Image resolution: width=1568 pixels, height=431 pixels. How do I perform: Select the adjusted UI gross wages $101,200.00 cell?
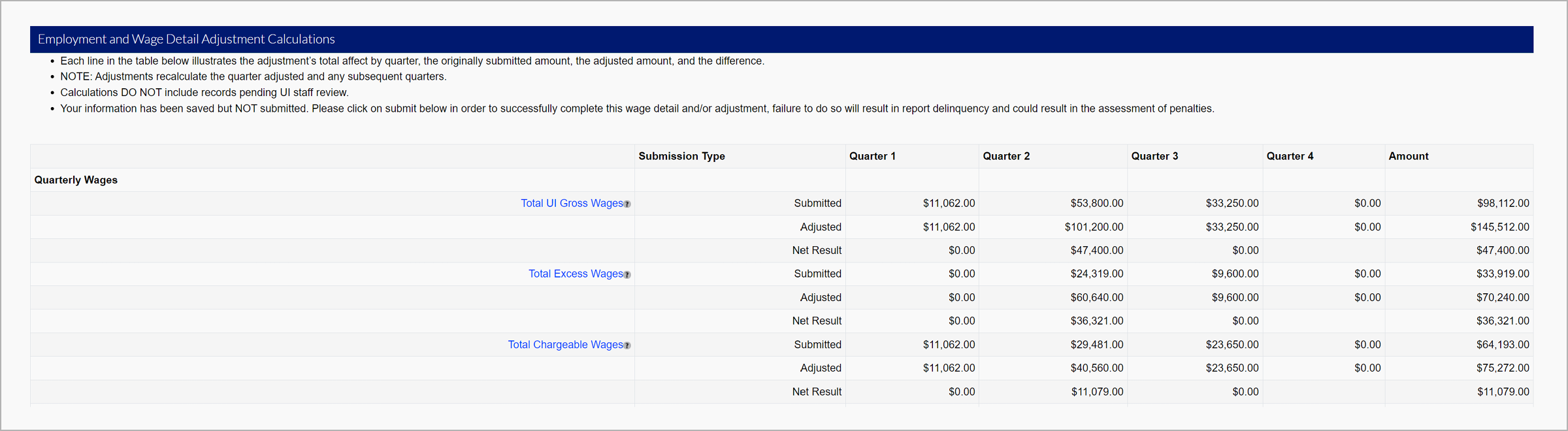pyautogui.click(x=1094, y=227)
